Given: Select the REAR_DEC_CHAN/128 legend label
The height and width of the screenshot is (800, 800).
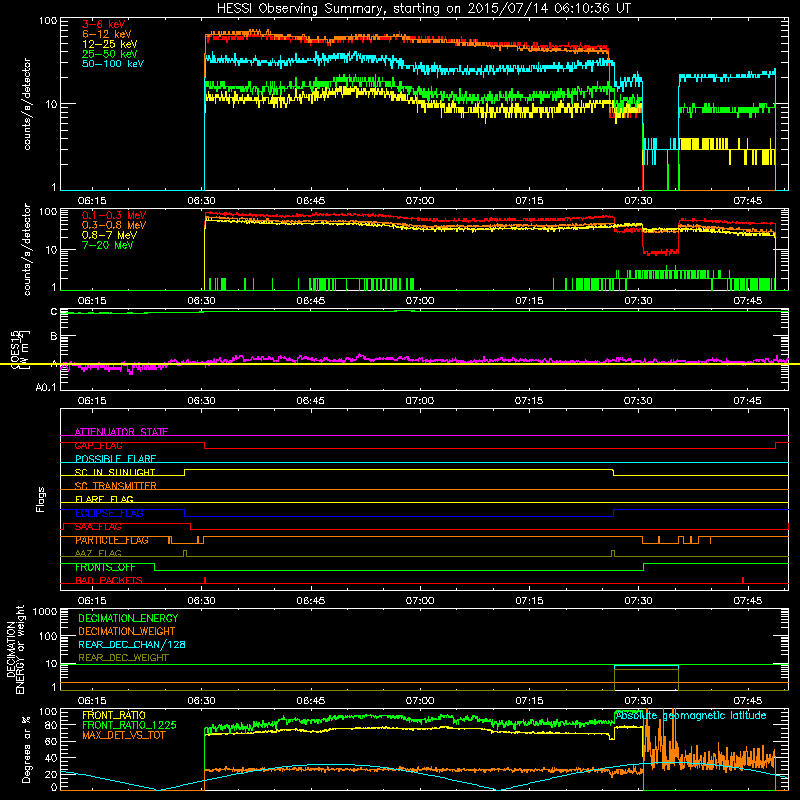Looking at the screenshot, I should click(x=132, y=645).
